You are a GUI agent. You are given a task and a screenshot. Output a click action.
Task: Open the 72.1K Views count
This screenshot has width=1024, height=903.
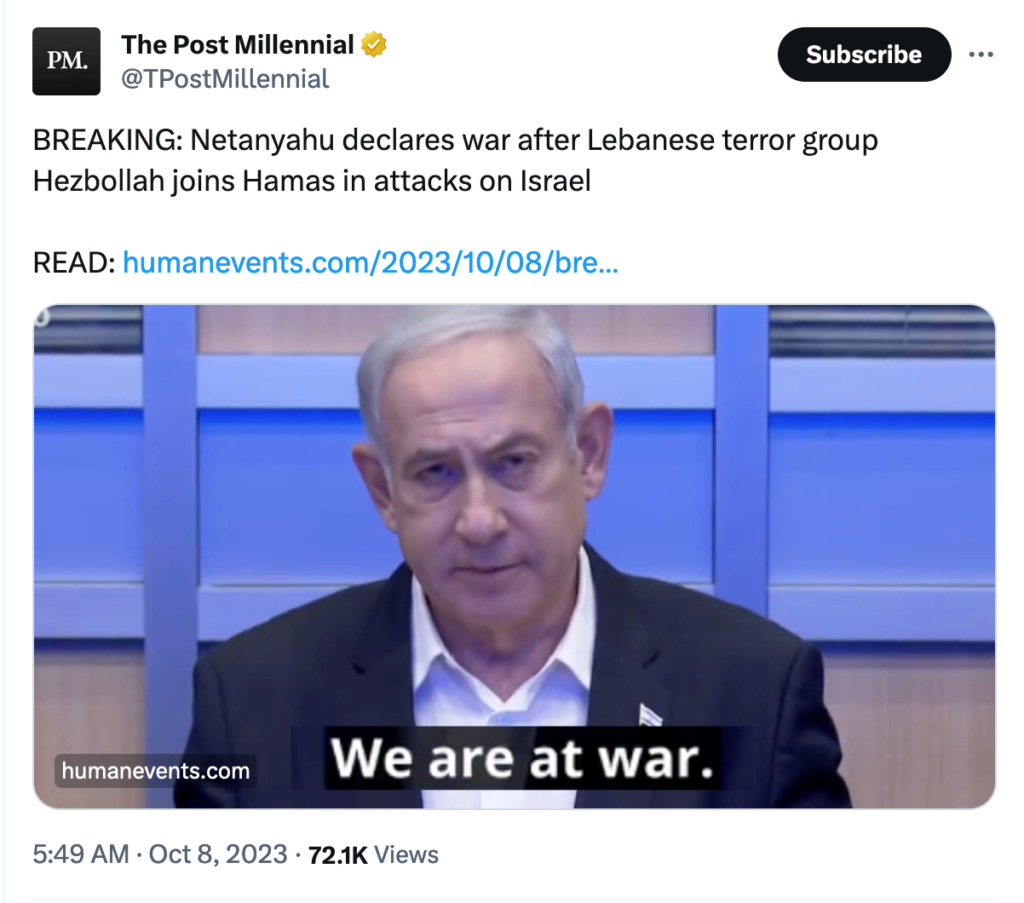(x=373, y=855)
